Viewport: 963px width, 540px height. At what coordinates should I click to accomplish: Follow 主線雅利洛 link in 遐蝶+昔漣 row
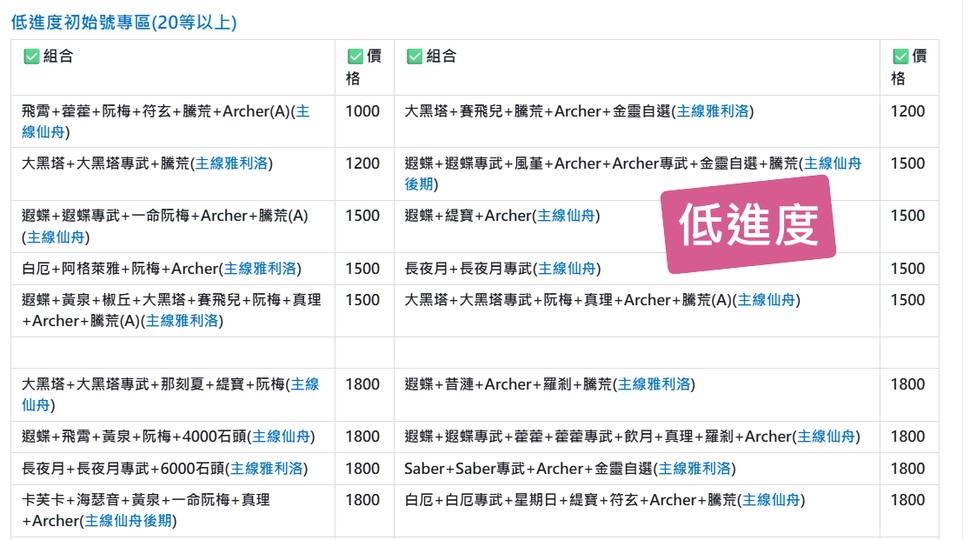point(654,385)
